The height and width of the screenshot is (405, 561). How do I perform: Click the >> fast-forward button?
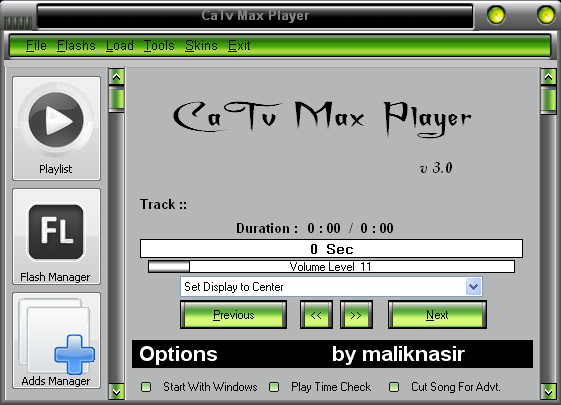pos(356,315)
